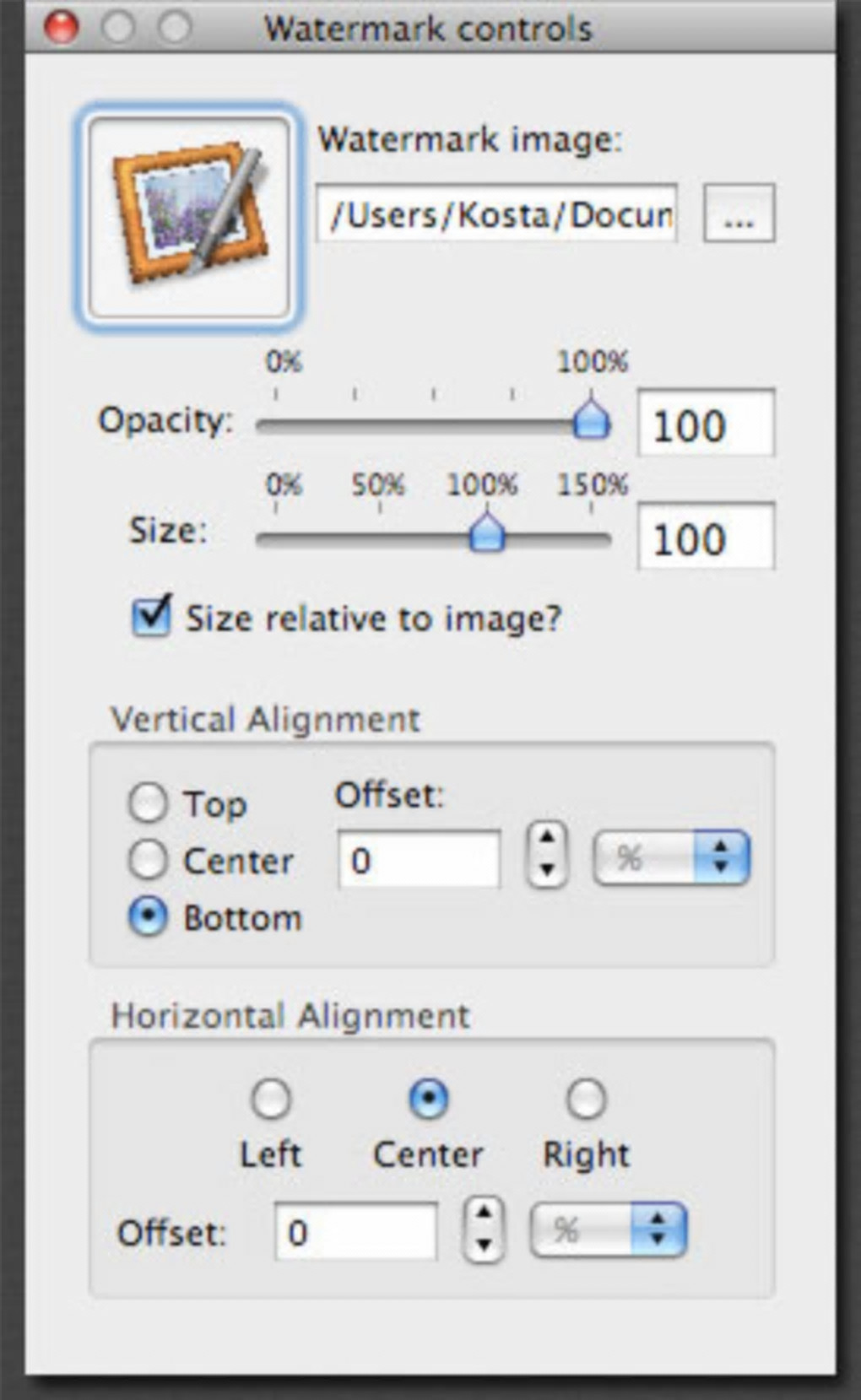Select Center vertical alignment radio button
Screen dimensions: 861x1400
click(x=148, y=860)
